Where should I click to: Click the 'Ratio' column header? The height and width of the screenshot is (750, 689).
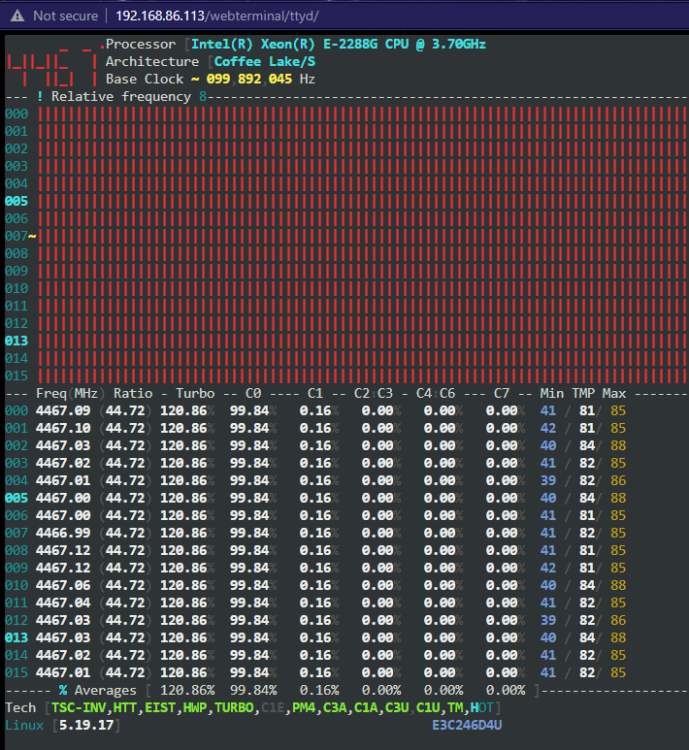click(x=133, y=394)
